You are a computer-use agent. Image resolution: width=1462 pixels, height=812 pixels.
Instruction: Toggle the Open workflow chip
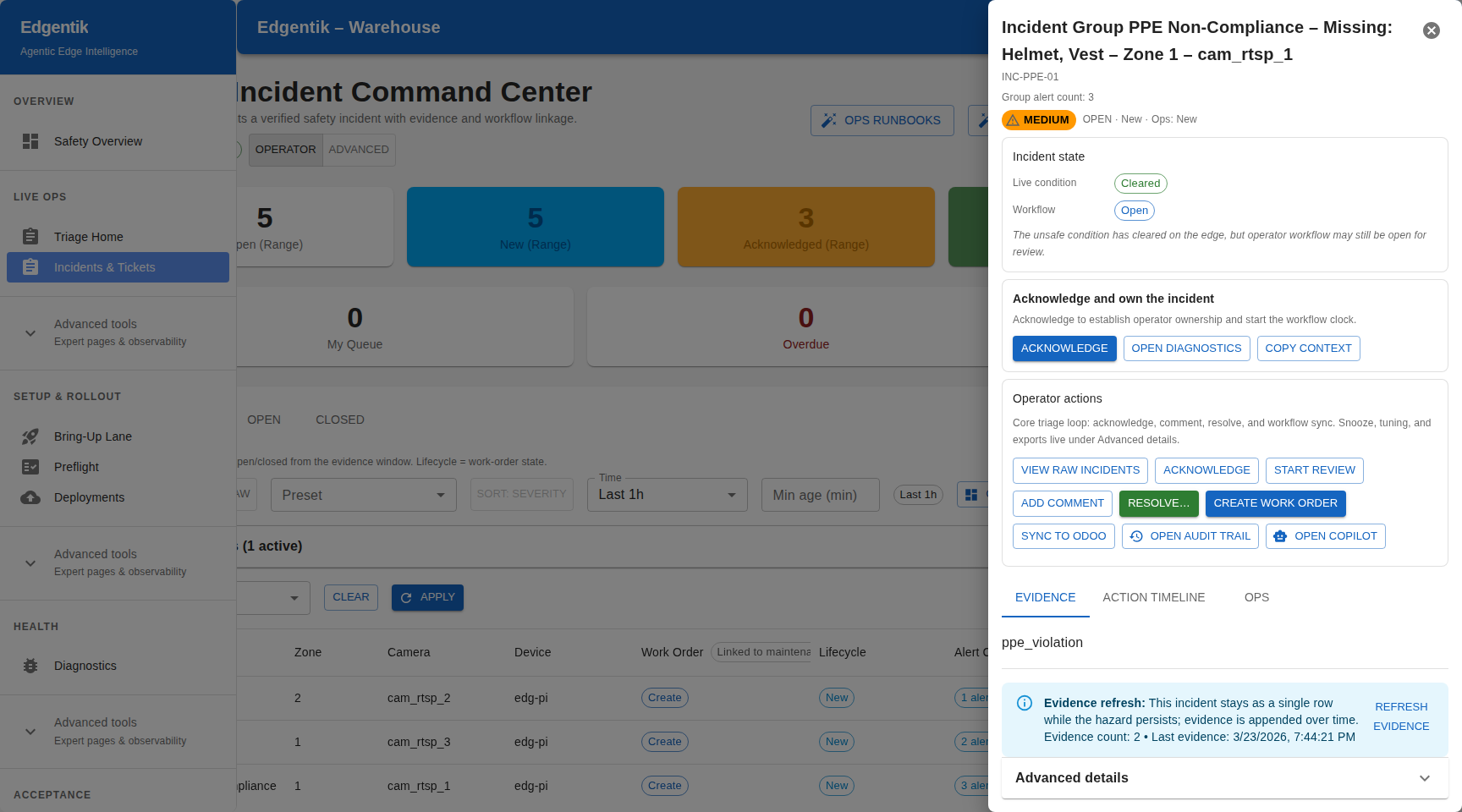tap(1135, 210)
